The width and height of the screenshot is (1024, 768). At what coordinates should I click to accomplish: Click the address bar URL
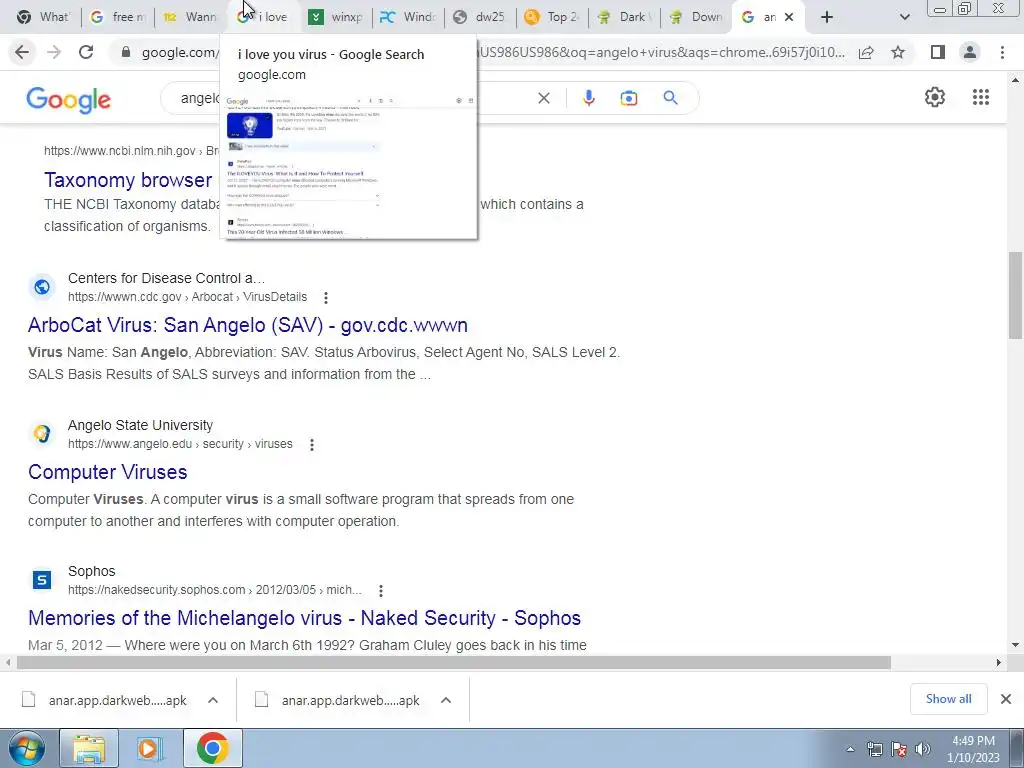pos(493,52)
